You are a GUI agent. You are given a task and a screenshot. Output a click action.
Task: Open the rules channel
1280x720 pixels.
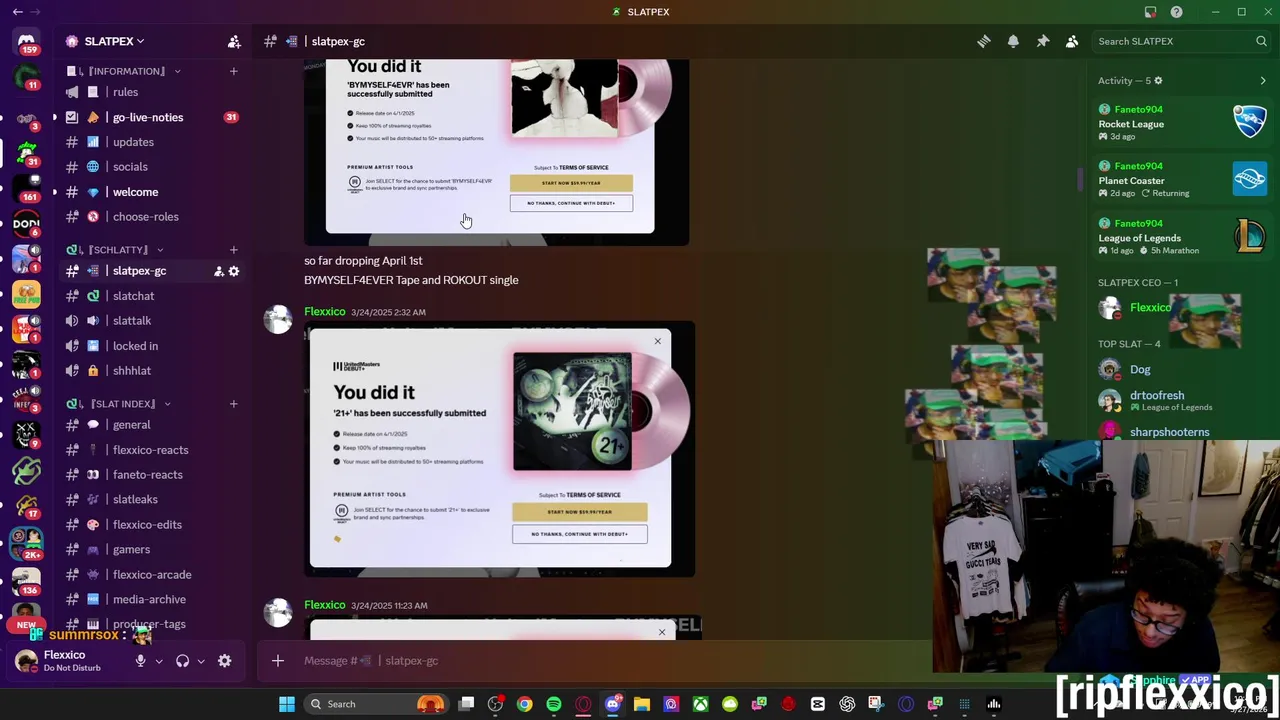pyautogui.click(x=152, y=92)
